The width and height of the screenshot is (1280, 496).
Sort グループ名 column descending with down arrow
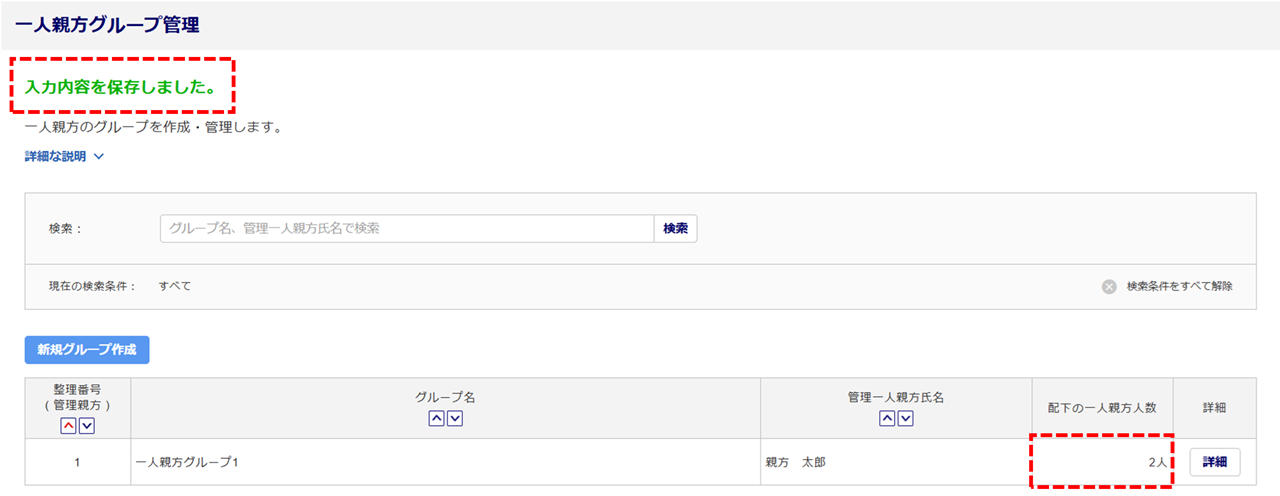click(x=455, y=418)
